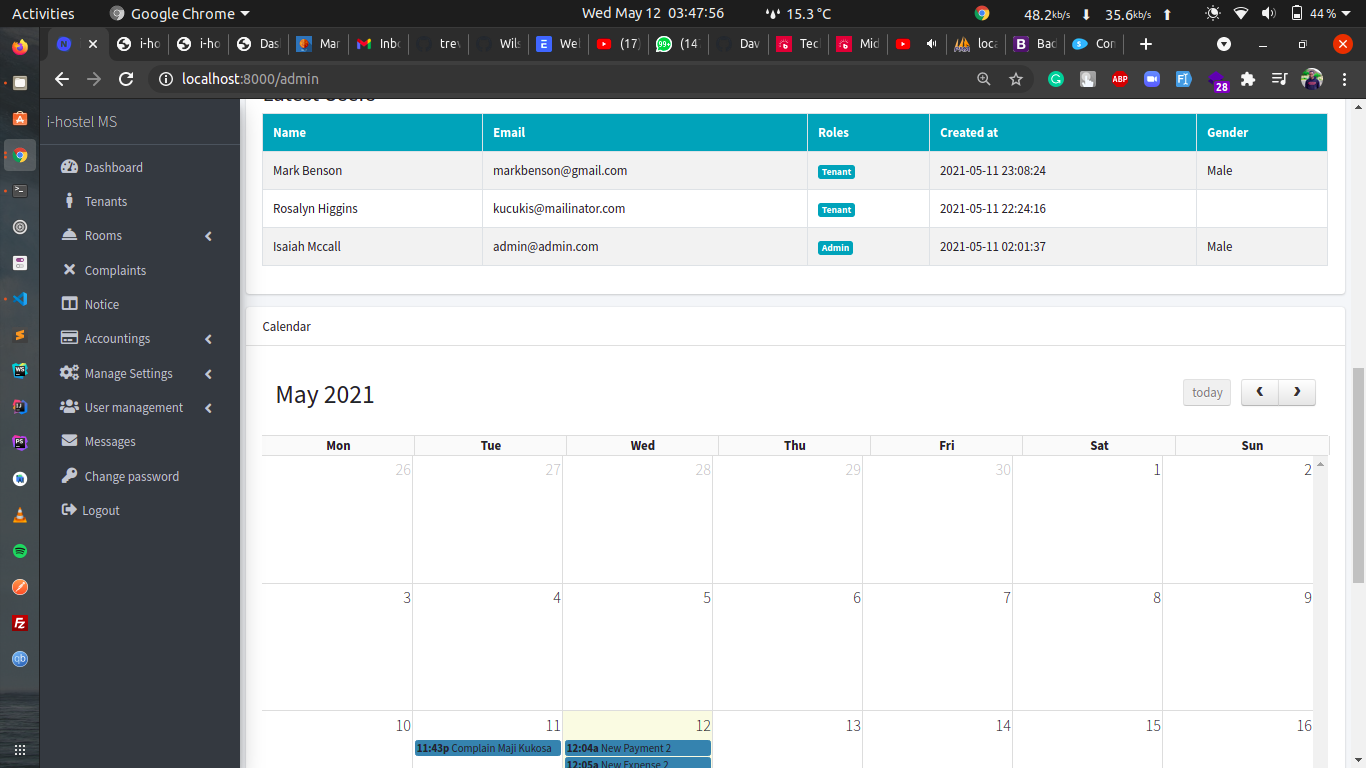This screenshot has height=768, width=1366.
Task: Open the clock and calendar in top bar
Action: (653, 14)
